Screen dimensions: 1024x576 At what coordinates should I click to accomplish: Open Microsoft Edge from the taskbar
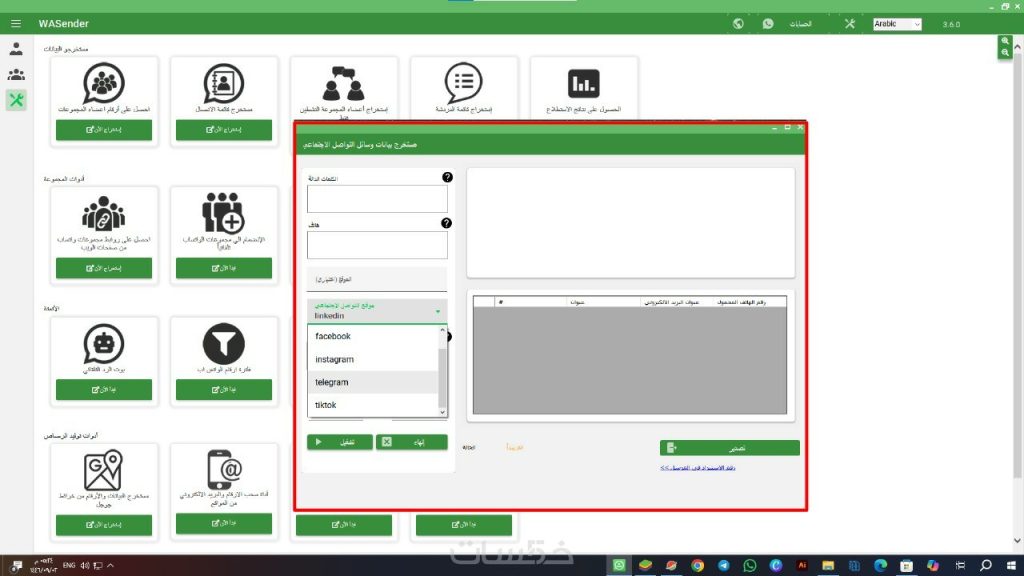880,566
